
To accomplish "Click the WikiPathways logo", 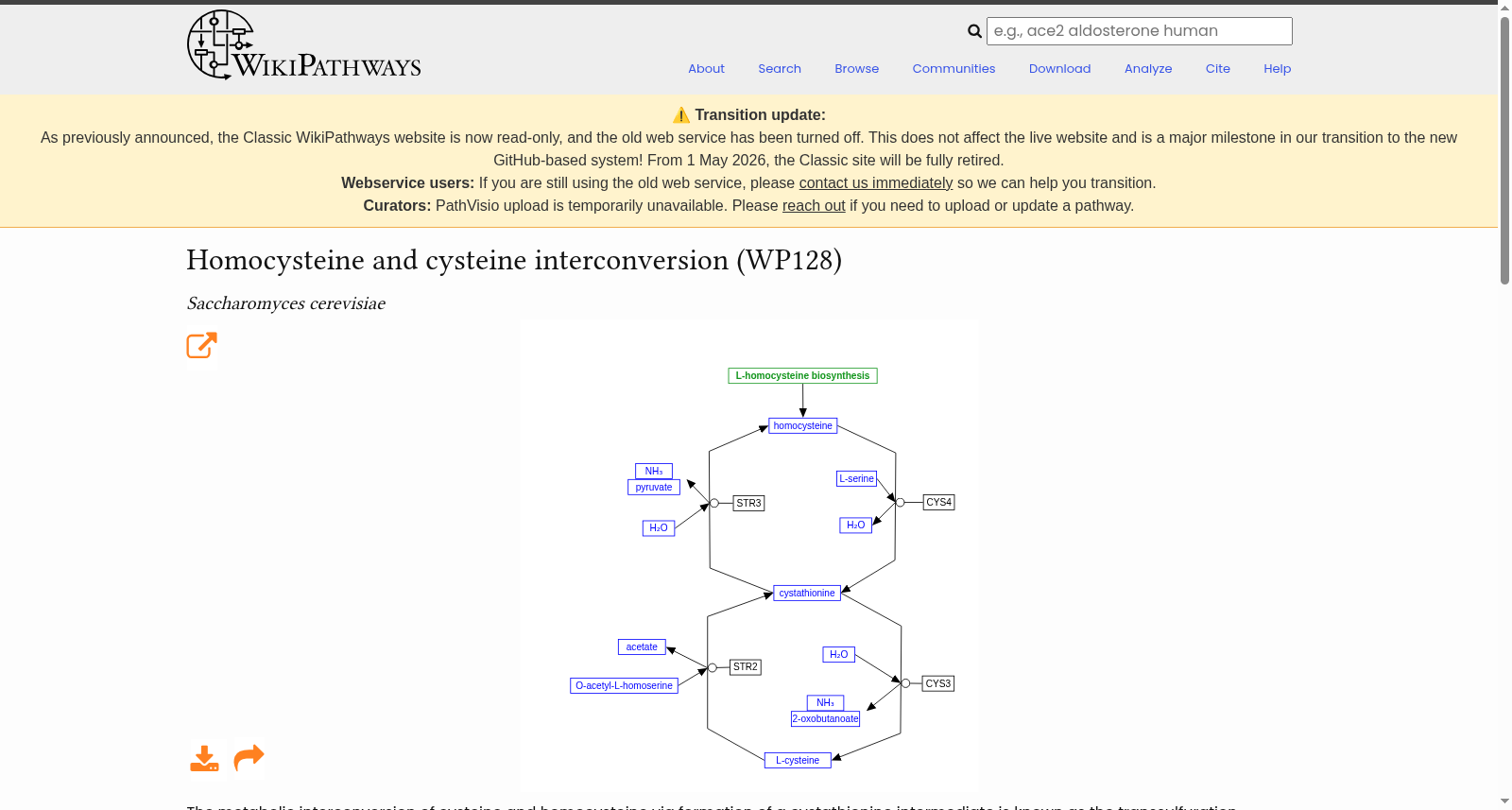I will (x=303, y=45).
